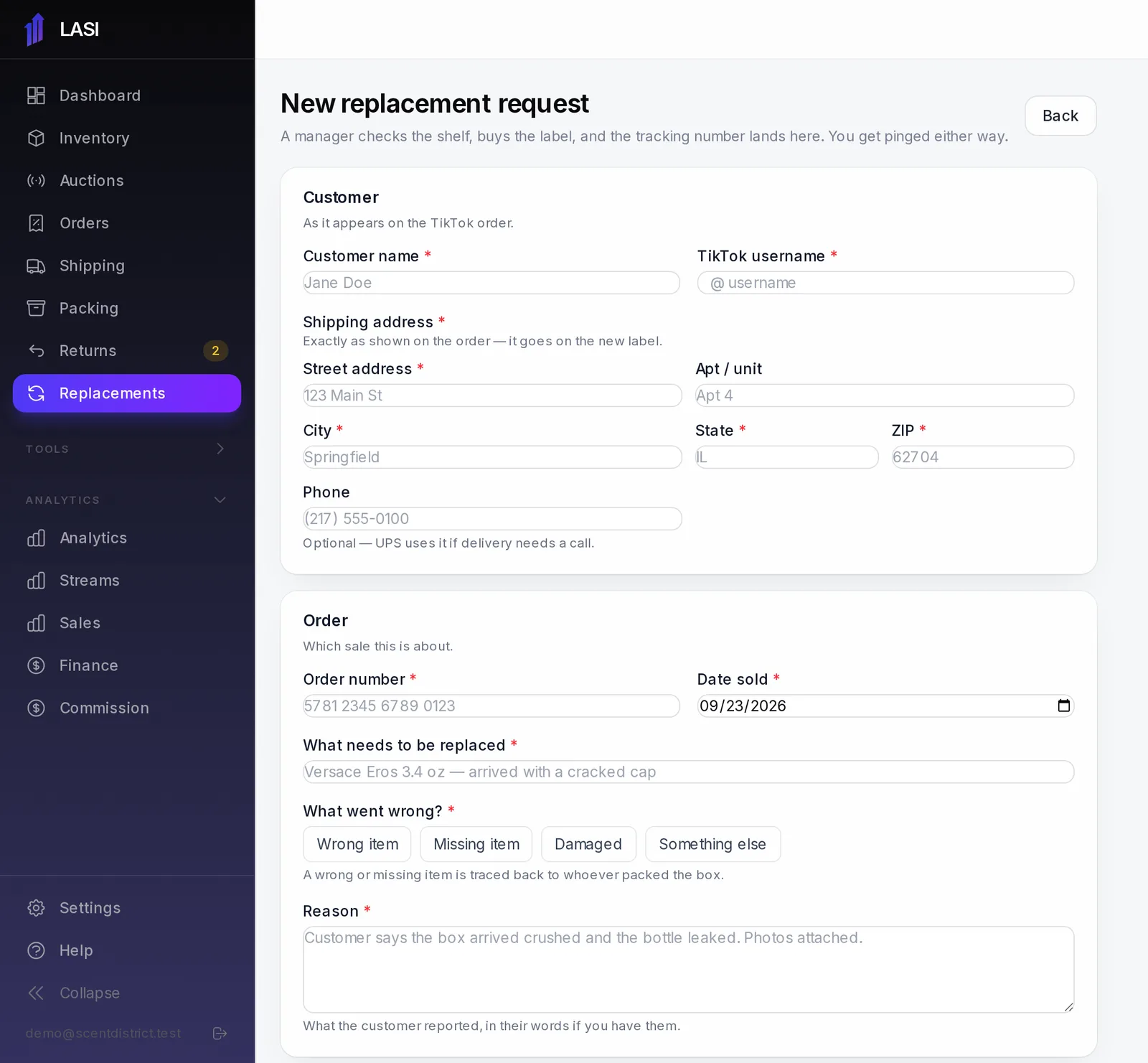Click the ZIP input field
The width and height of the screenshot is (1148, 1063).
tap(983, 457)
